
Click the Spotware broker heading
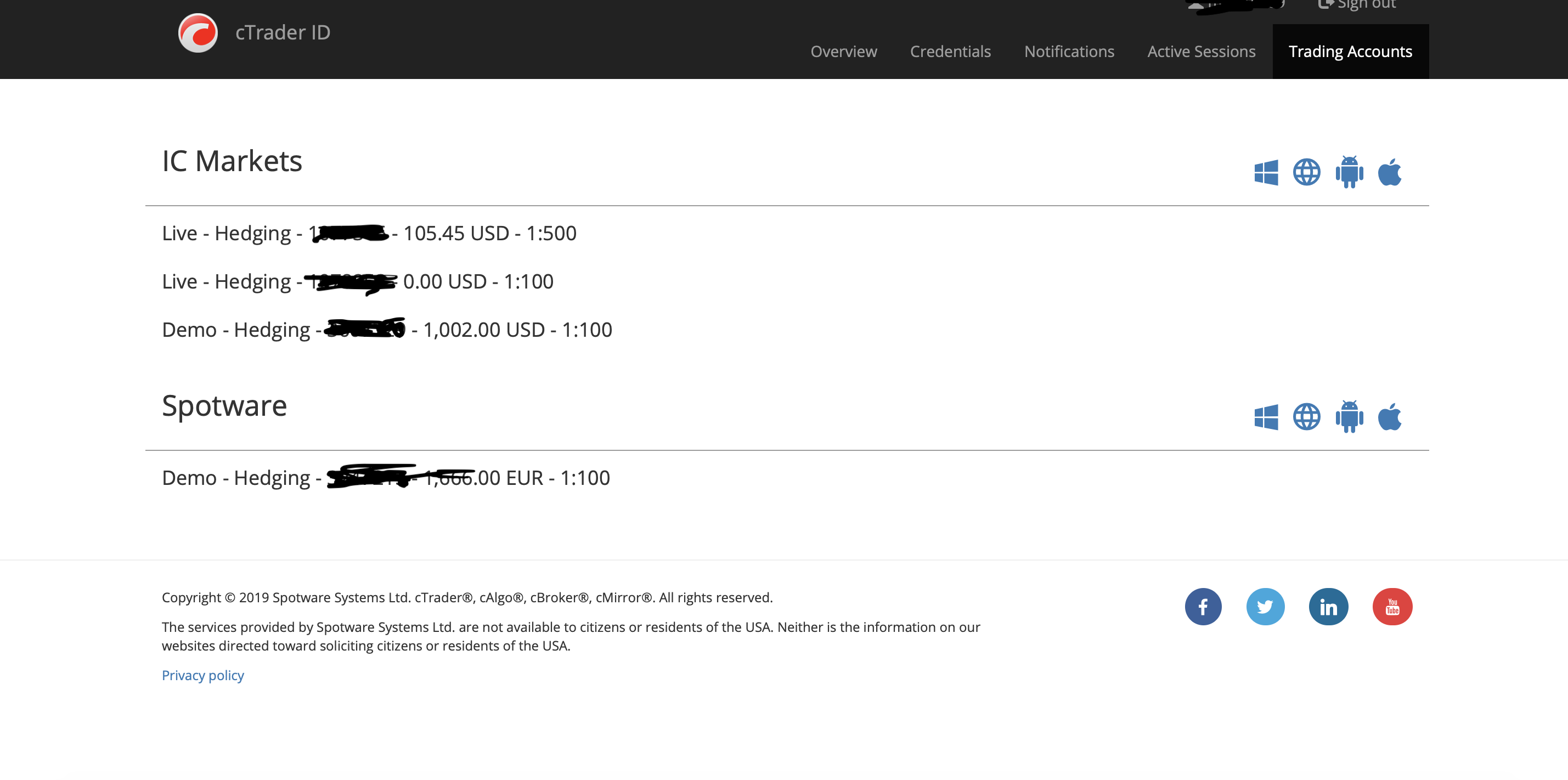coord(224,406)
